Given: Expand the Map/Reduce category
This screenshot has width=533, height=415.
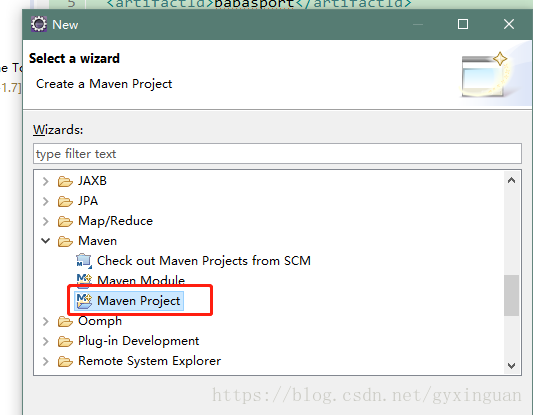Looking at the screenshot, I should point(46,221).
